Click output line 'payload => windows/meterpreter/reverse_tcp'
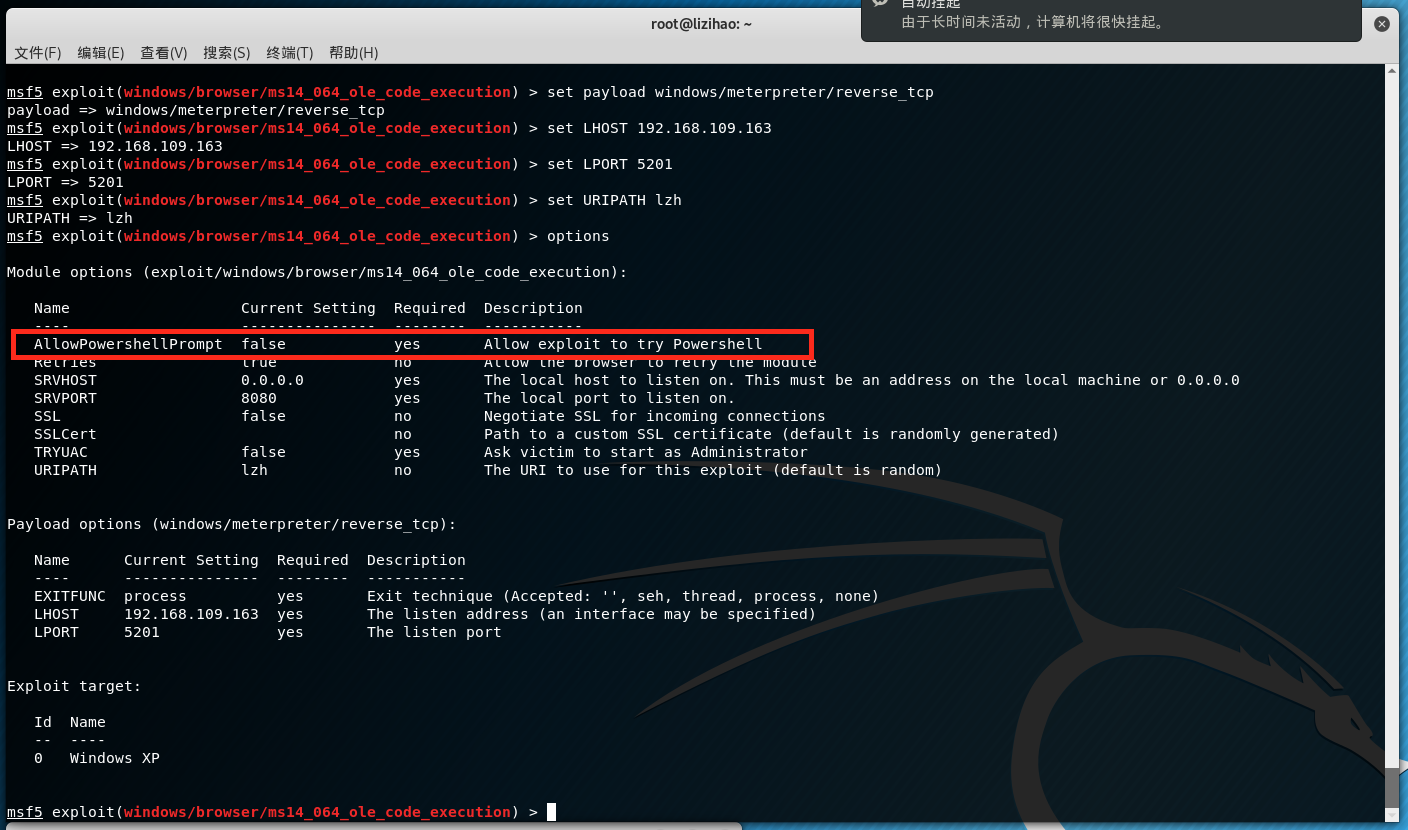The image size is (1408, 830). click(196, 110)
